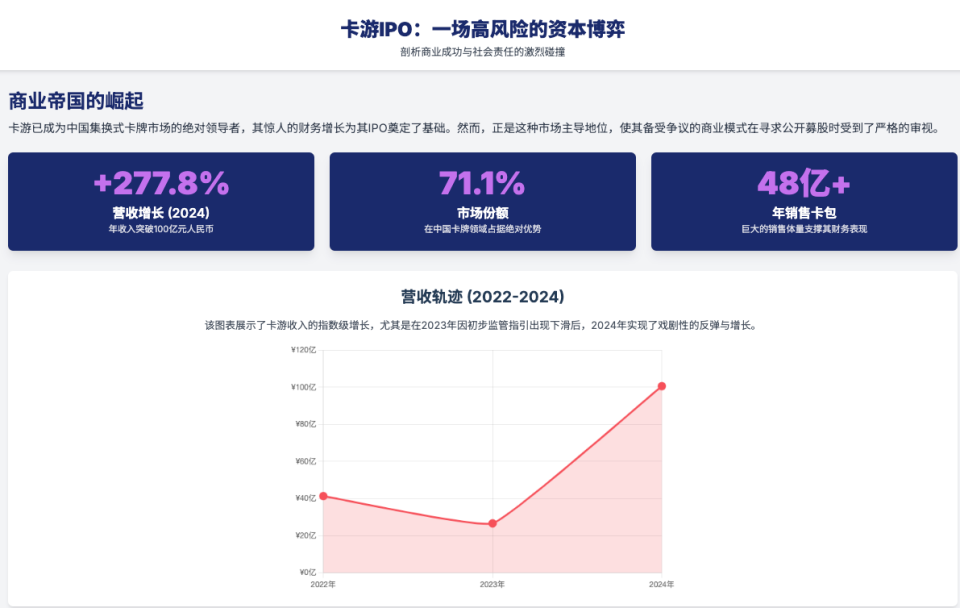Click the chart title 营收轨迹 (2022-2024)

[482, 297]
